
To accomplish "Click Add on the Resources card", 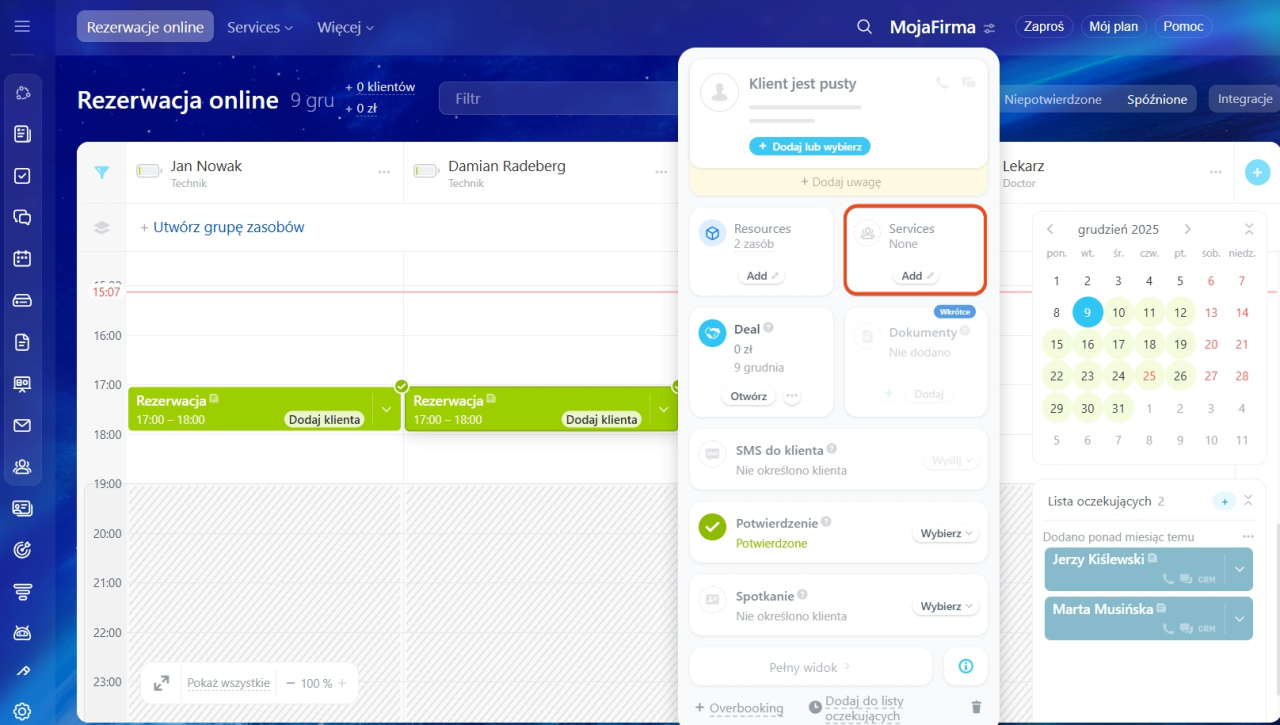I will coord(762,276).
